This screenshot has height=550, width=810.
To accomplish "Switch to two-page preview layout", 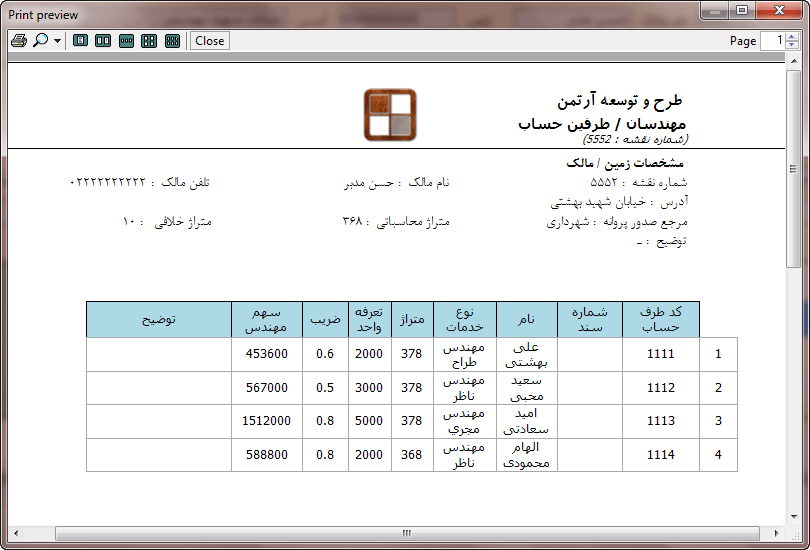I will (x=103, y=41).
